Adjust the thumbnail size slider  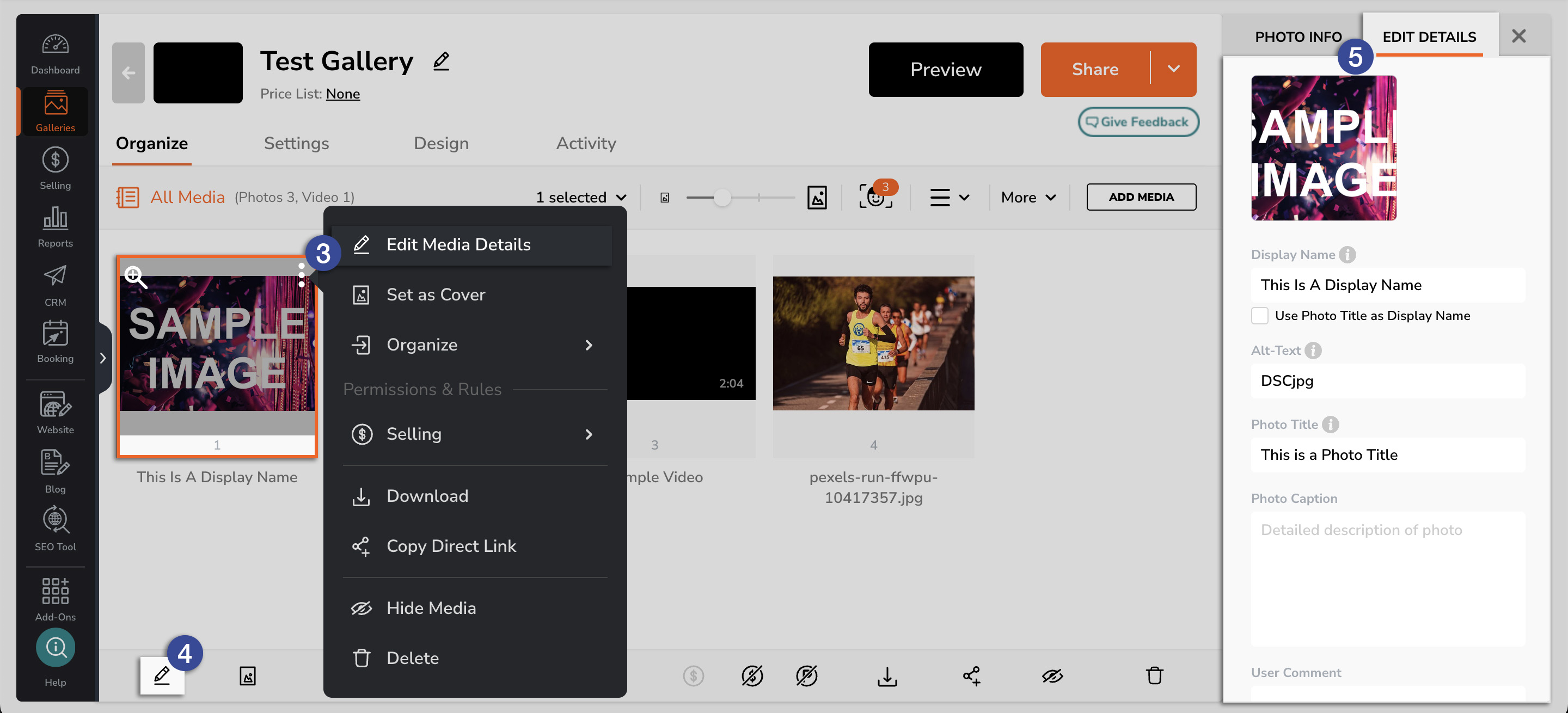(x=722, y=197)
